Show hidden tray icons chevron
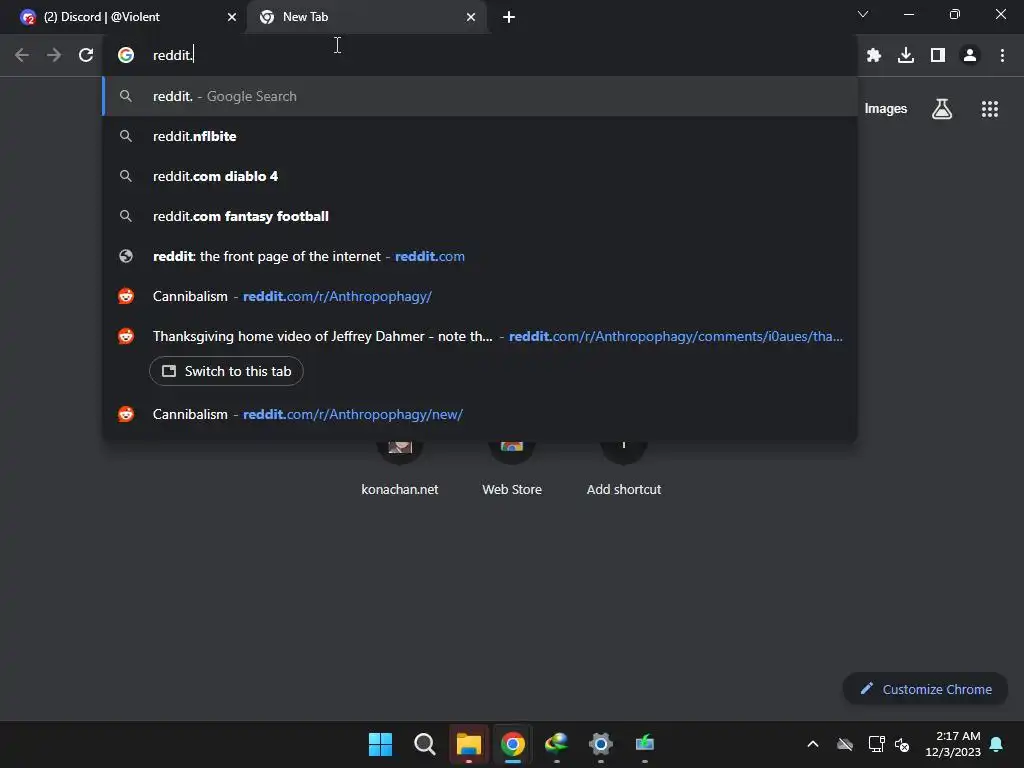The image size is (1024, 768). [813, 744]
